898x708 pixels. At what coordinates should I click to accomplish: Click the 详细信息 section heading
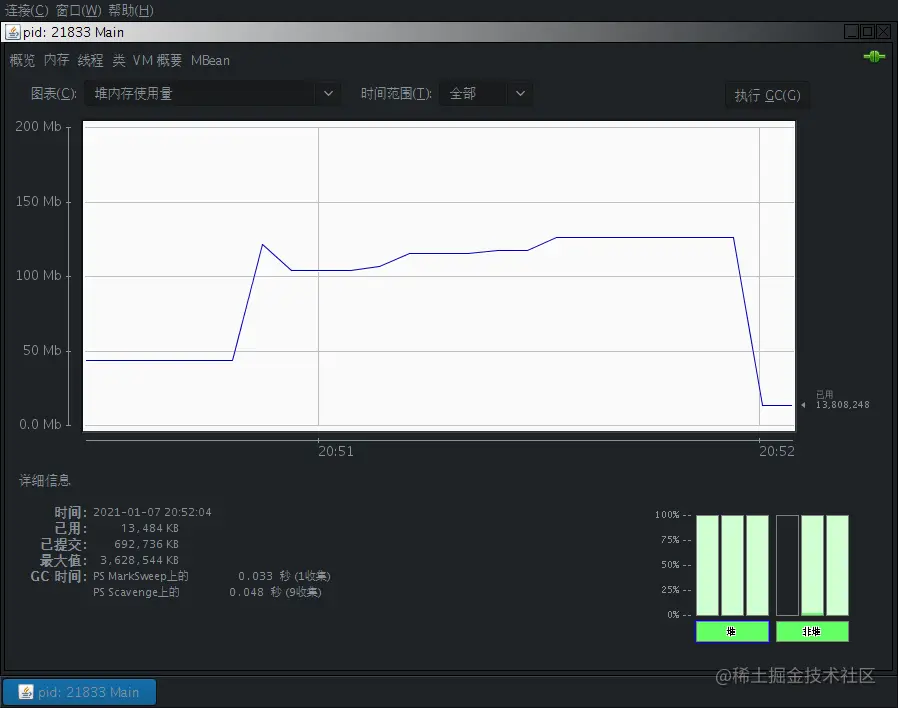(x=45, y=480)
